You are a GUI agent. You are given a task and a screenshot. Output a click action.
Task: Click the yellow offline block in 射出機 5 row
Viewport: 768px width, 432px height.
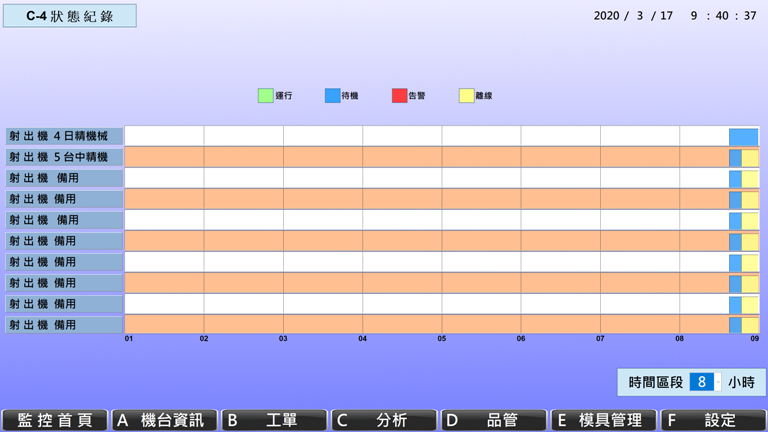(x=750, y=158)
